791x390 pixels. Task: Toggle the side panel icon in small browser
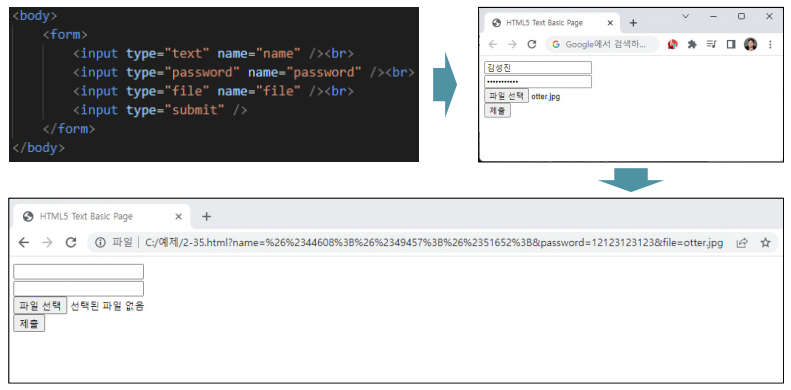730,44
